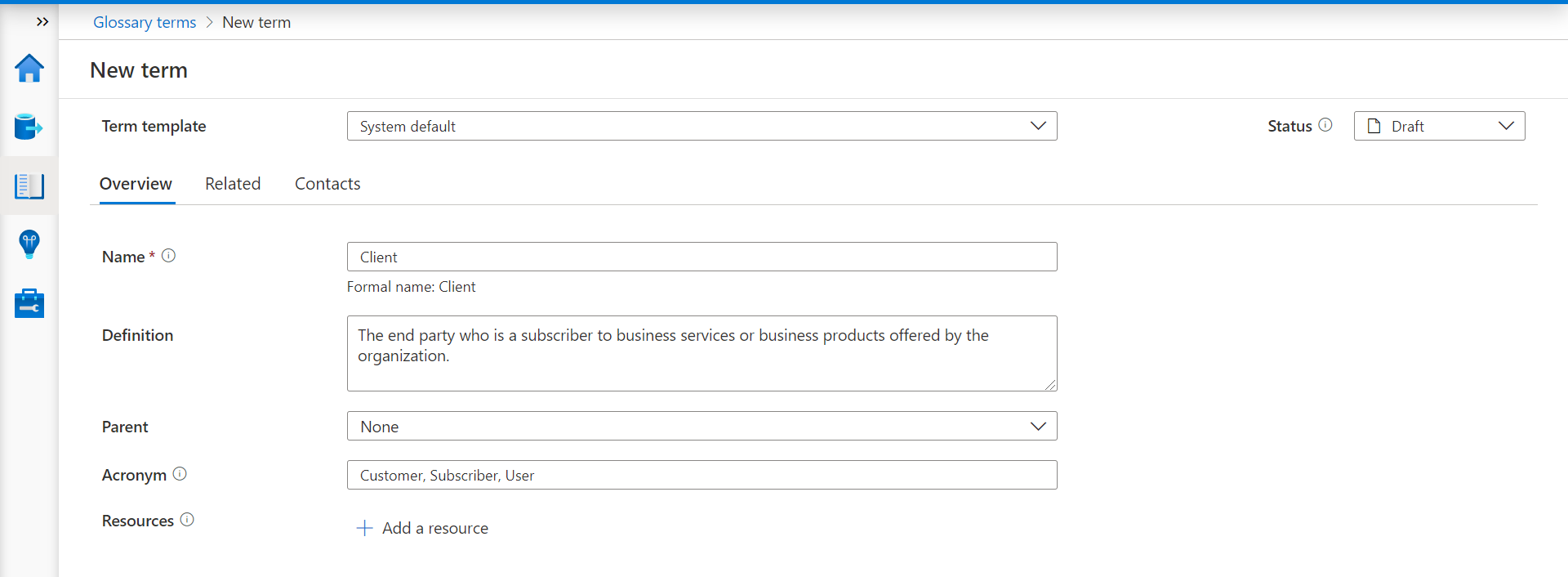Expand the Parent dropdown

(x=702, y=427)
